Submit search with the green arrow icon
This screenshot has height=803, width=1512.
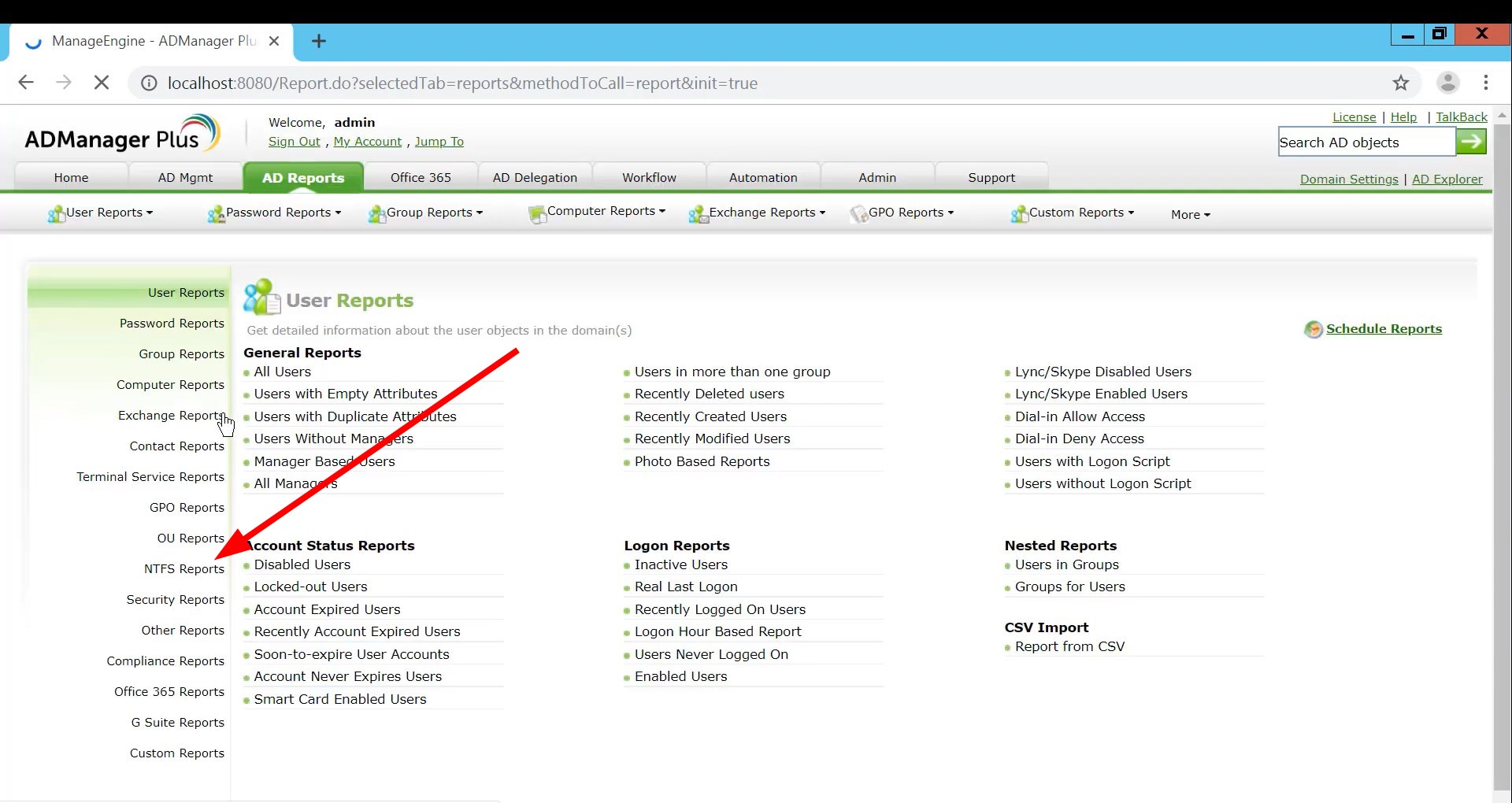point(1472,142)
